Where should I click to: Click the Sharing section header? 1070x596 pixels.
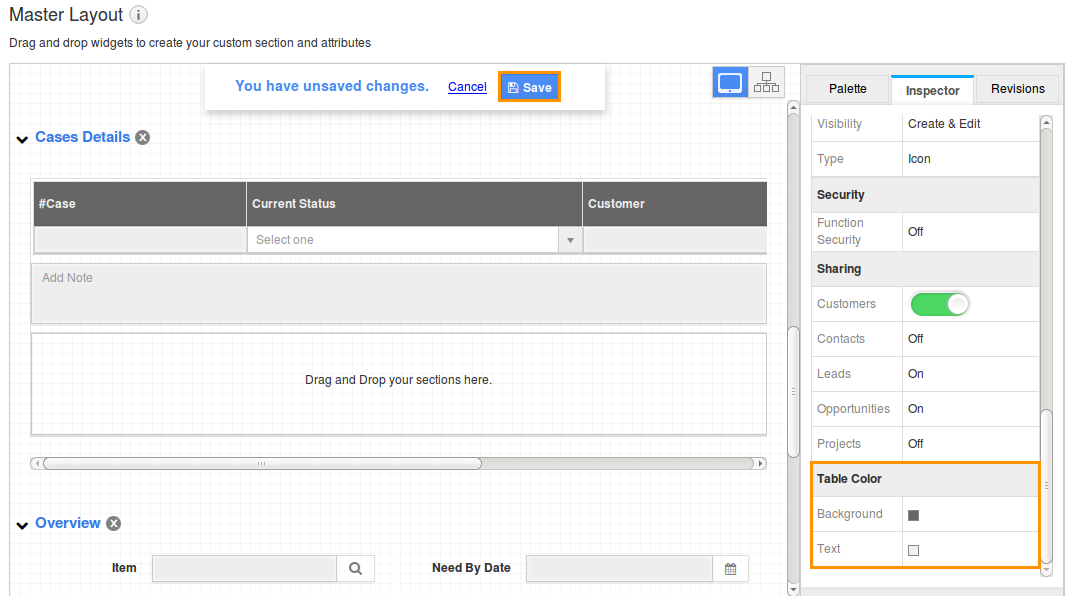tap(925, 269)
